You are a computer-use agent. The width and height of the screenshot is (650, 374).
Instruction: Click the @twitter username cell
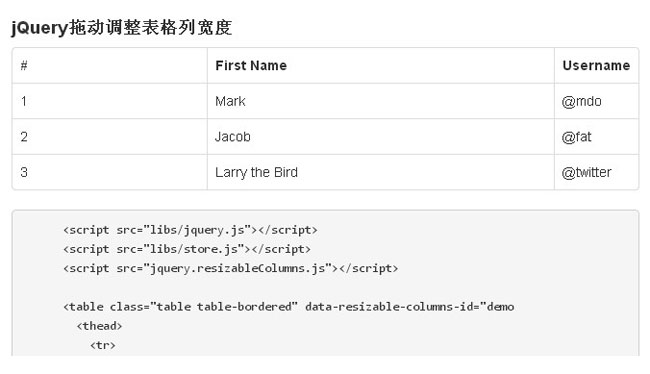(x=597, y=172)
